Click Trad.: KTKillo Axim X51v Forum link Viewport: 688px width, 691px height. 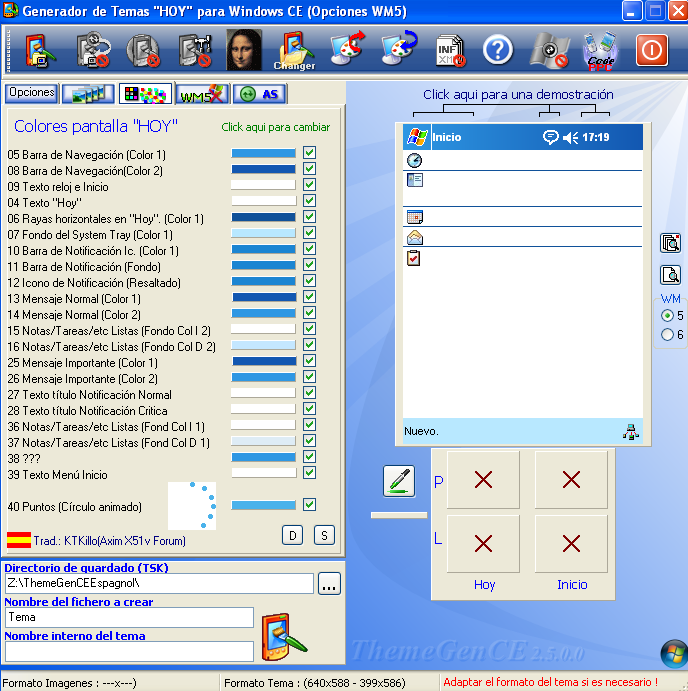coord(110,541)
